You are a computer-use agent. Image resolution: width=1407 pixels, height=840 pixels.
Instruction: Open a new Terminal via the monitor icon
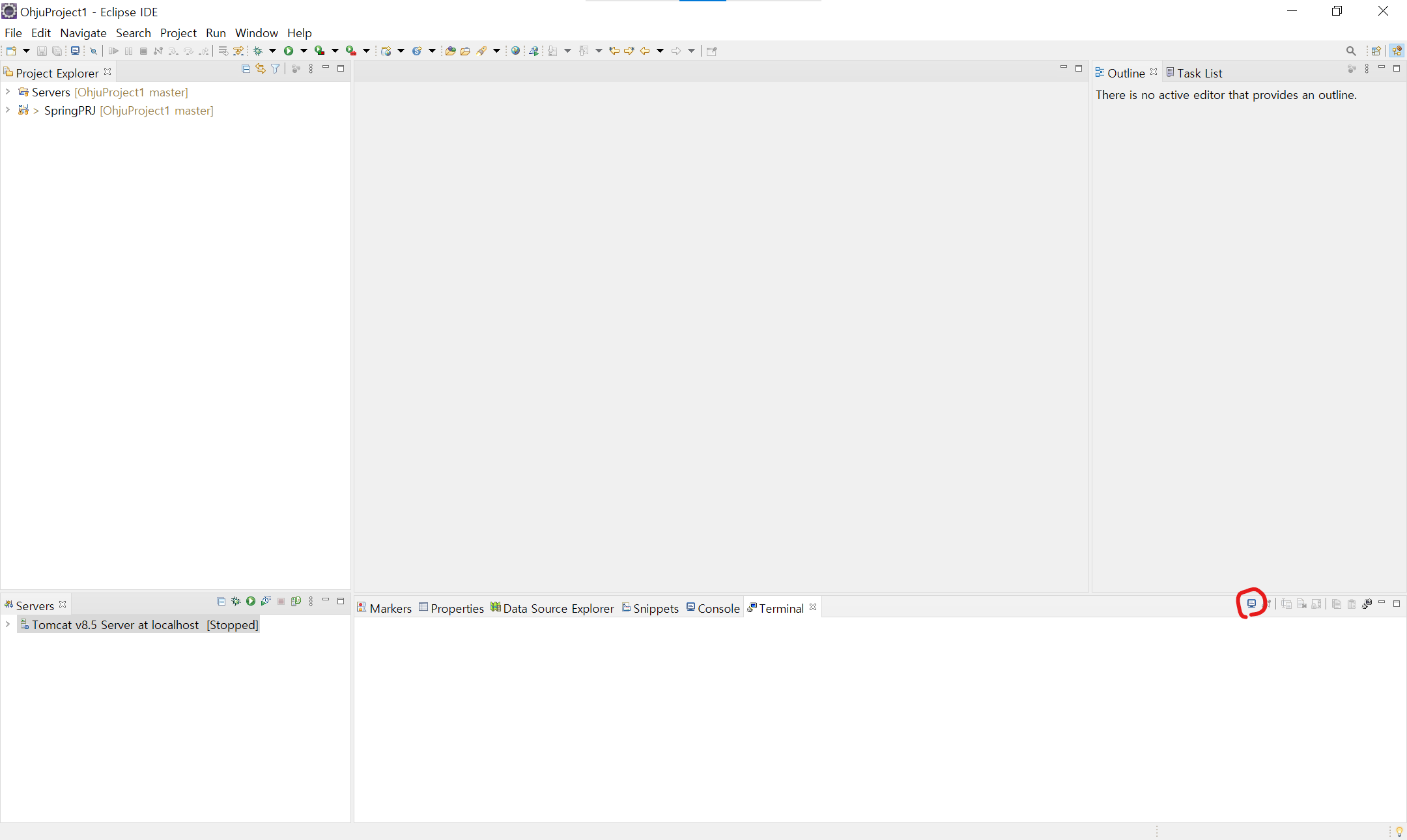coord(1251,604)
